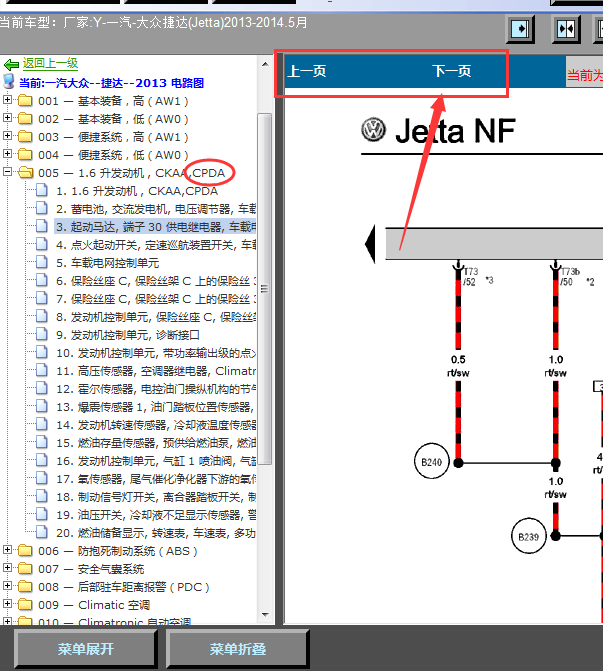The image size is (603, 671).
Task: Click the split-arrows panel layout icon
Action: [x=566, y=29]
